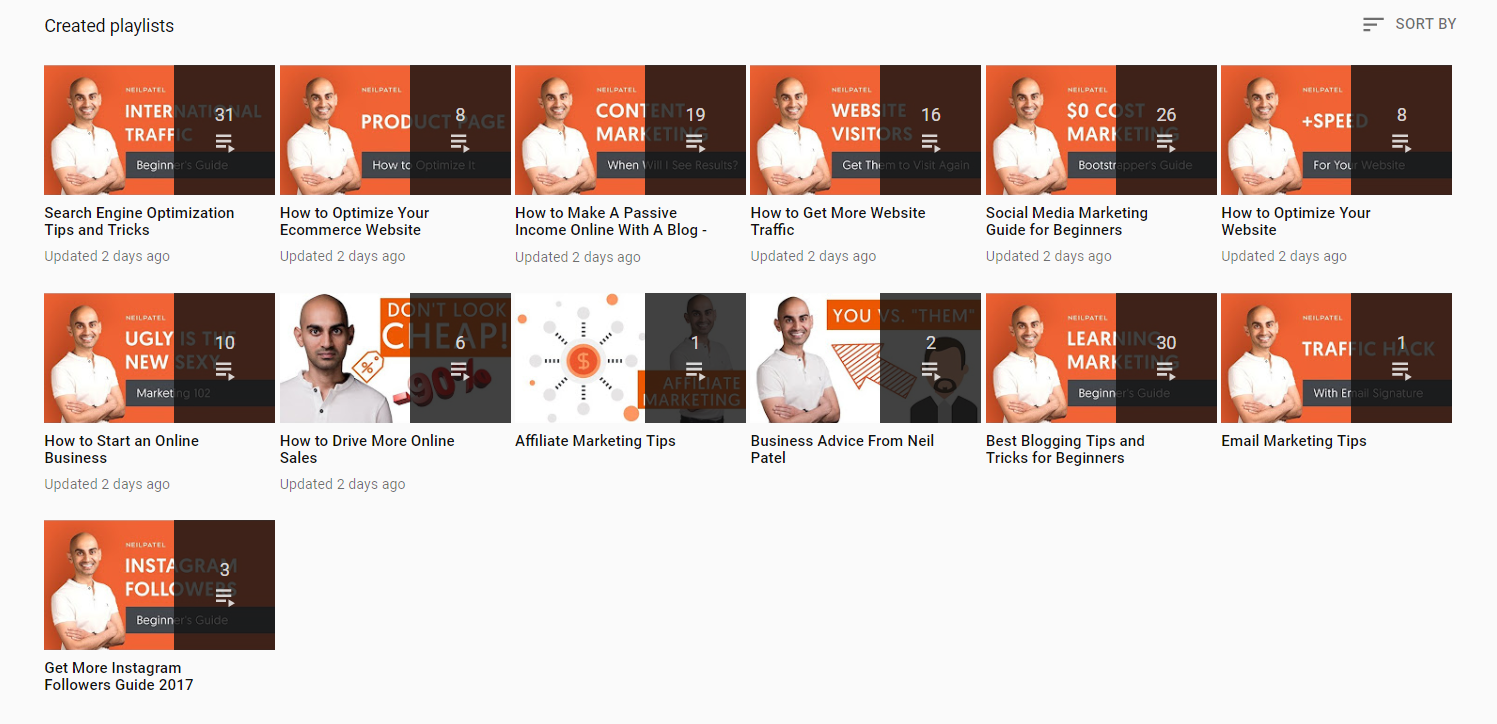Viewport: 1497px width, 724px height.
Task: Click playlist icon on Instagram Followers thumbnail
Action: tap(224, 597)
